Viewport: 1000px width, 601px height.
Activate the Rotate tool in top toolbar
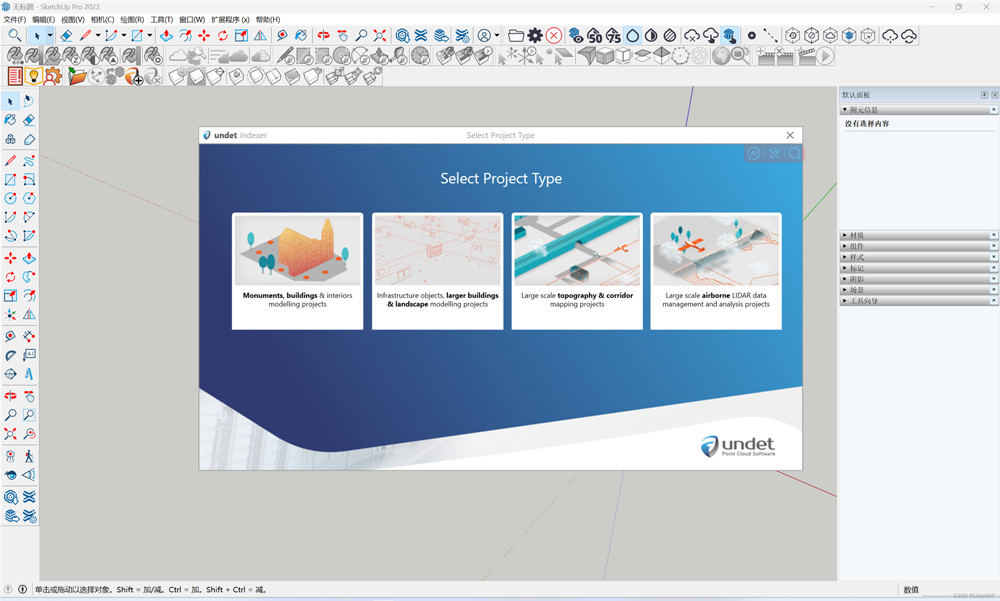[x=223, y=36]
